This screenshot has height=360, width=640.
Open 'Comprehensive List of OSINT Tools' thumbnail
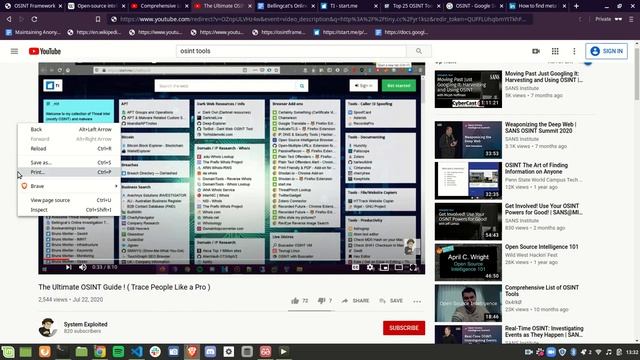tap(468, 303)
